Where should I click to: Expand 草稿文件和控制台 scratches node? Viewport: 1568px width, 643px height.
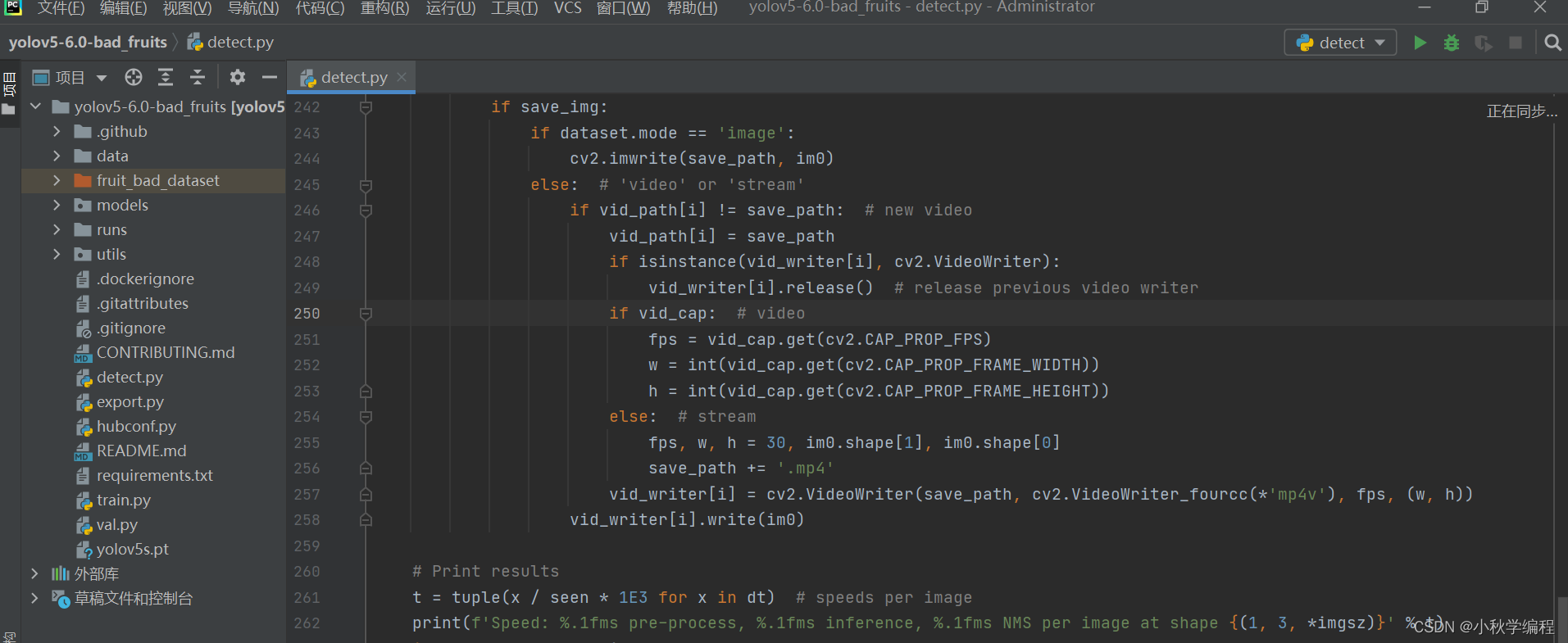[x=34, y=598]
